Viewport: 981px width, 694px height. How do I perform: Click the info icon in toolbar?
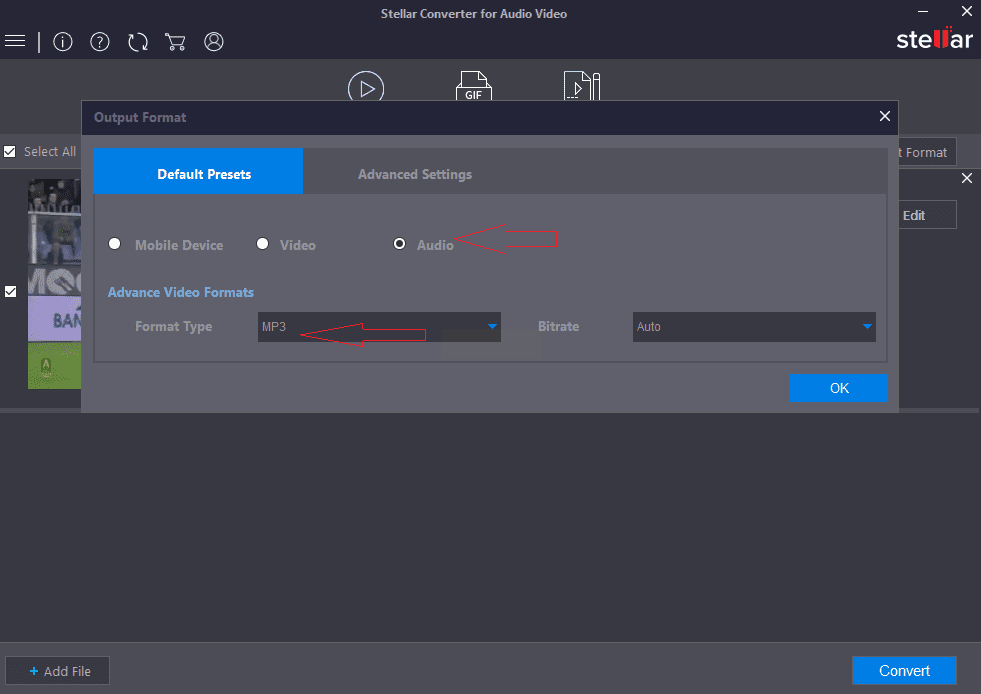[x=63, y=42]
